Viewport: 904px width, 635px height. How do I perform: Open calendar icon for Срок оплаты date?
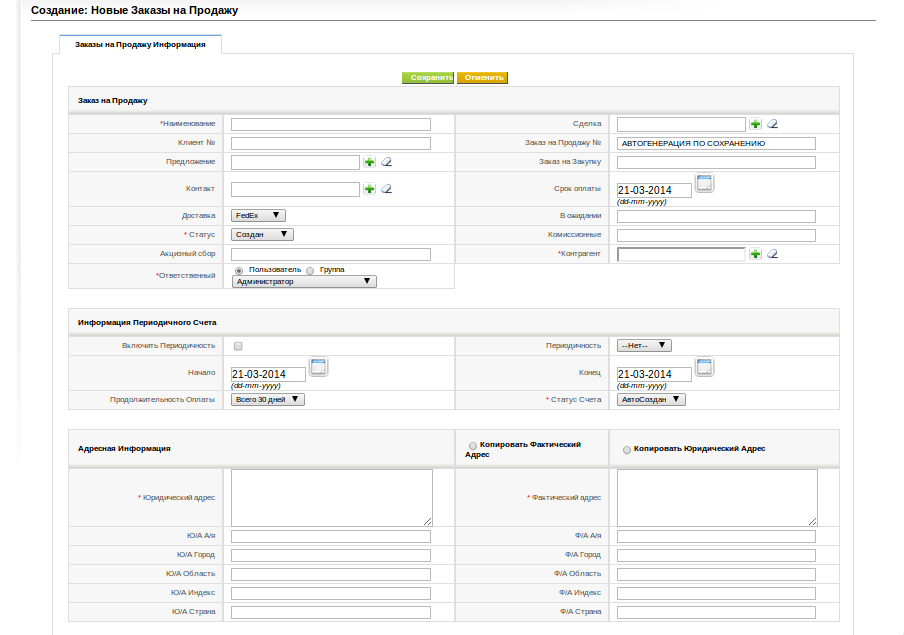705,183
